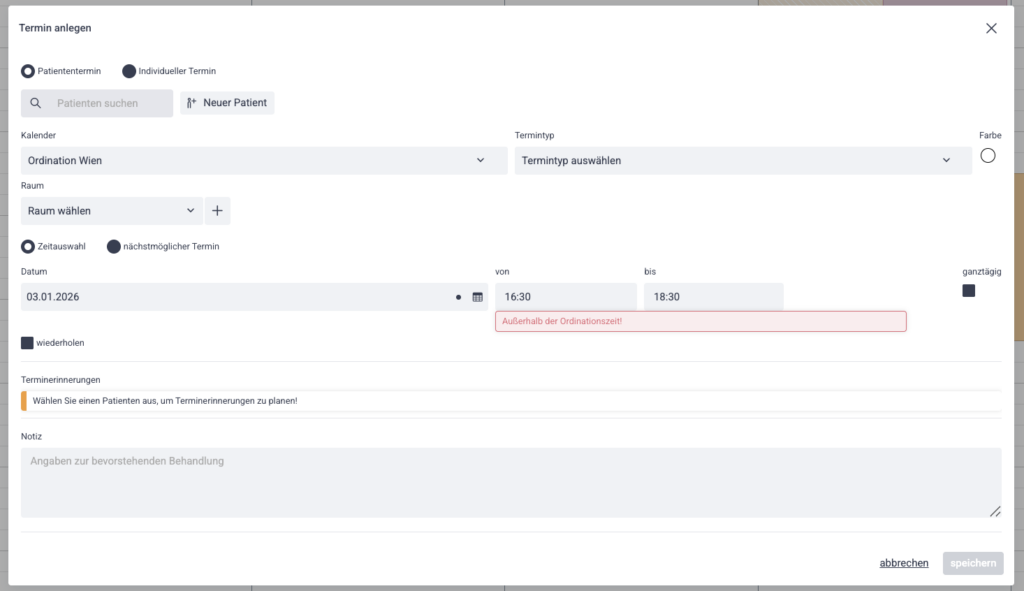This screenshot has height=591, width=1024.
Task: Switch to nächstmöglicher Termin option
Action: coord(114,246)
